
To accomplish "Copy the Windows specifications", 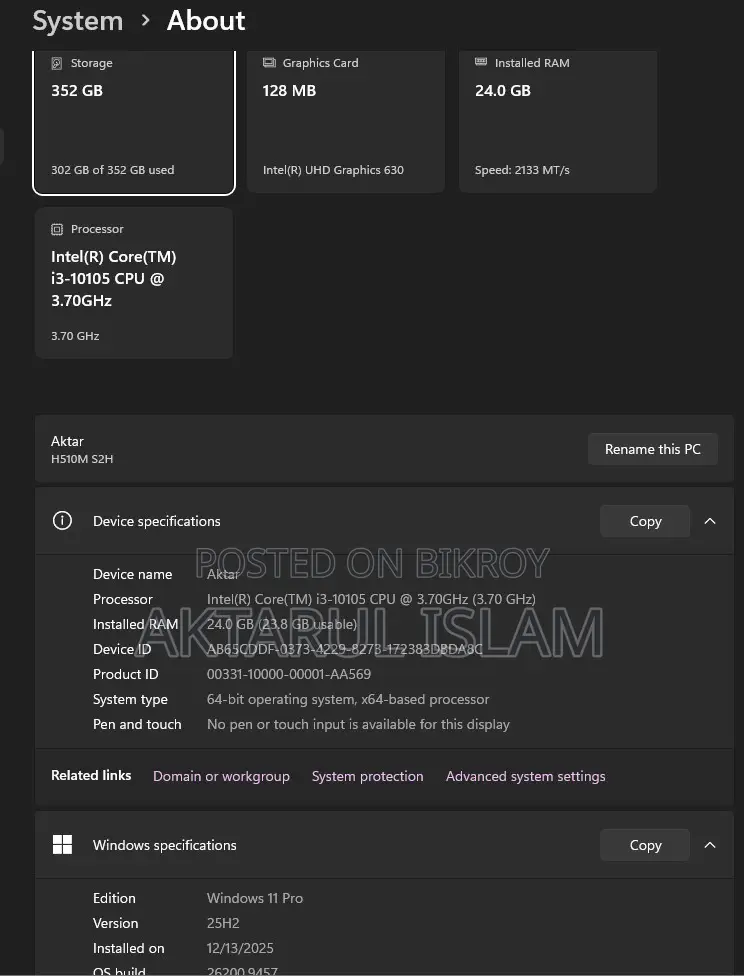I will click(645, 845).
